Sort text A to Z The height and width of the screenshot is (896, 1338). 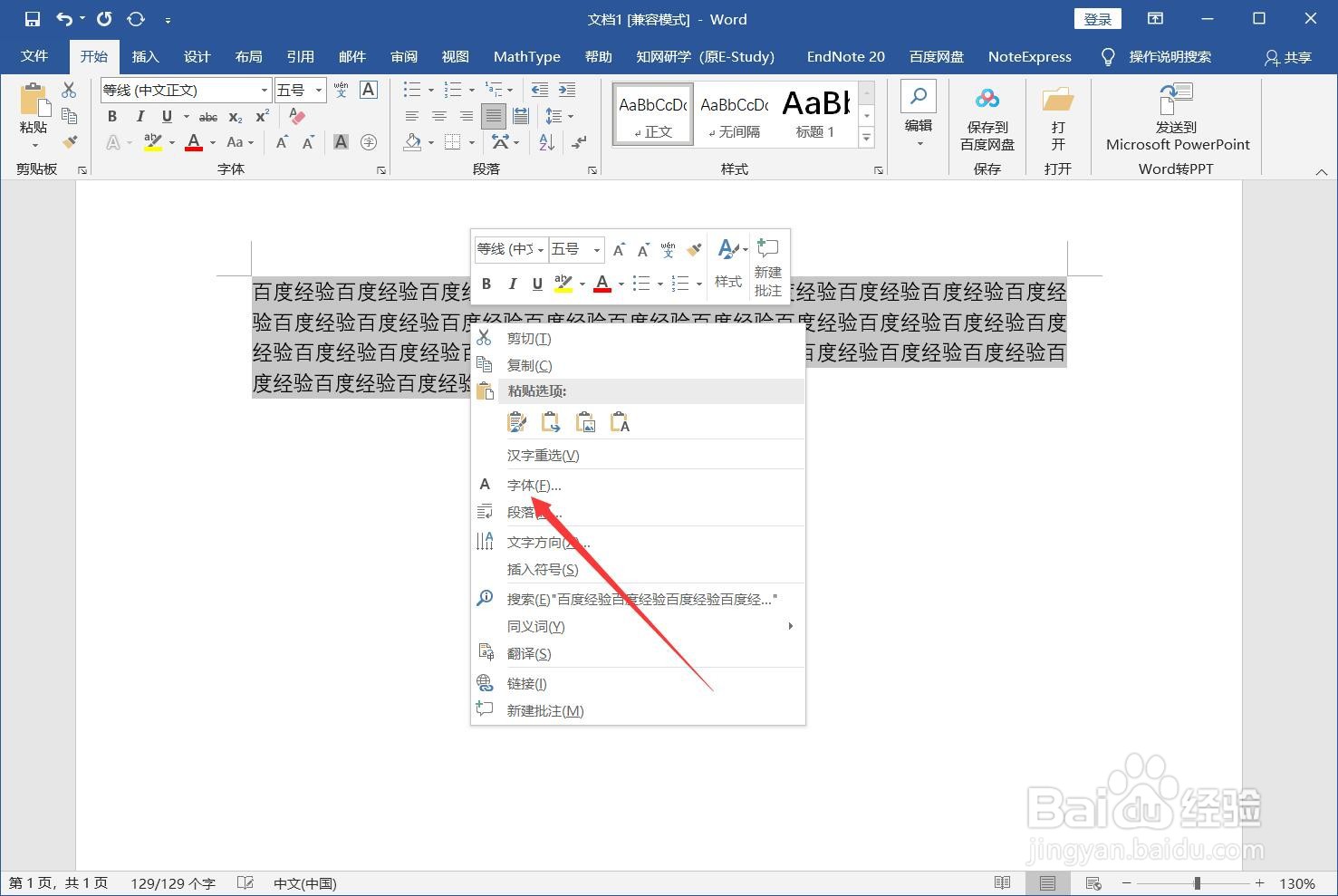(546, 142)
